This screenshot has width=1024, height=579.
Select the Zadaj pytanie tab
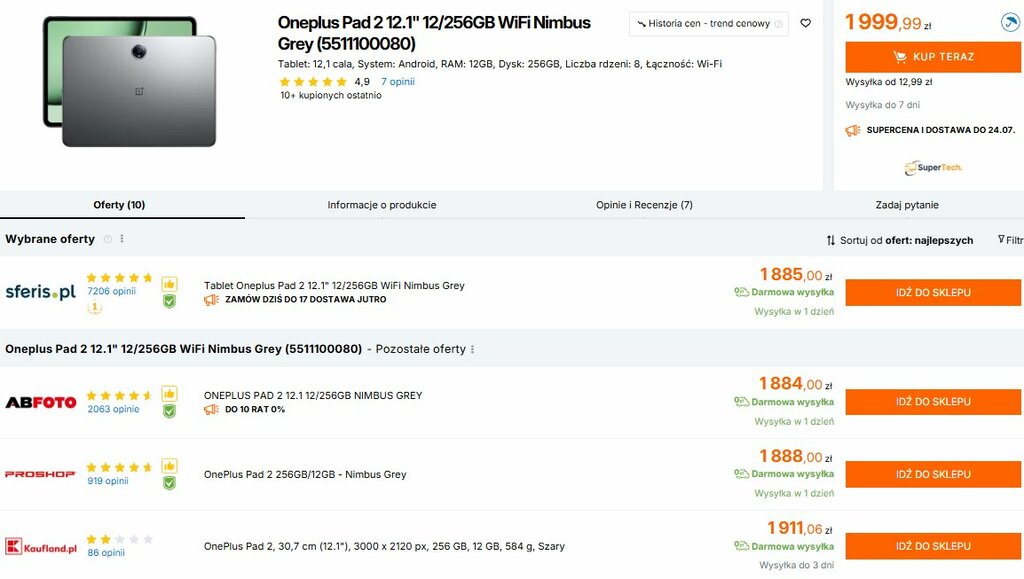pyautogui.click(x=907, y=205)
